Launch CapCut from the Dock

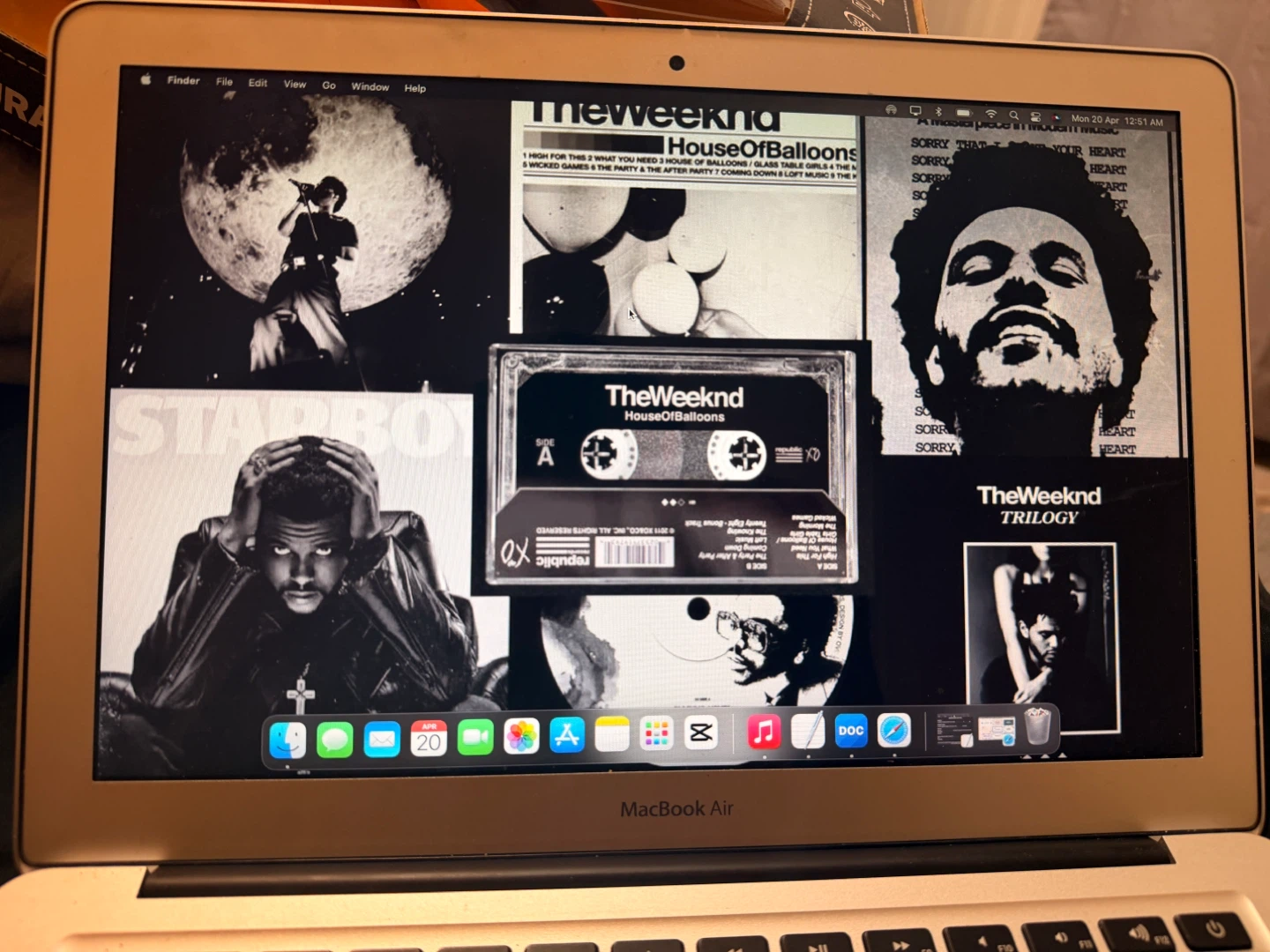click(x=701, y=733)
